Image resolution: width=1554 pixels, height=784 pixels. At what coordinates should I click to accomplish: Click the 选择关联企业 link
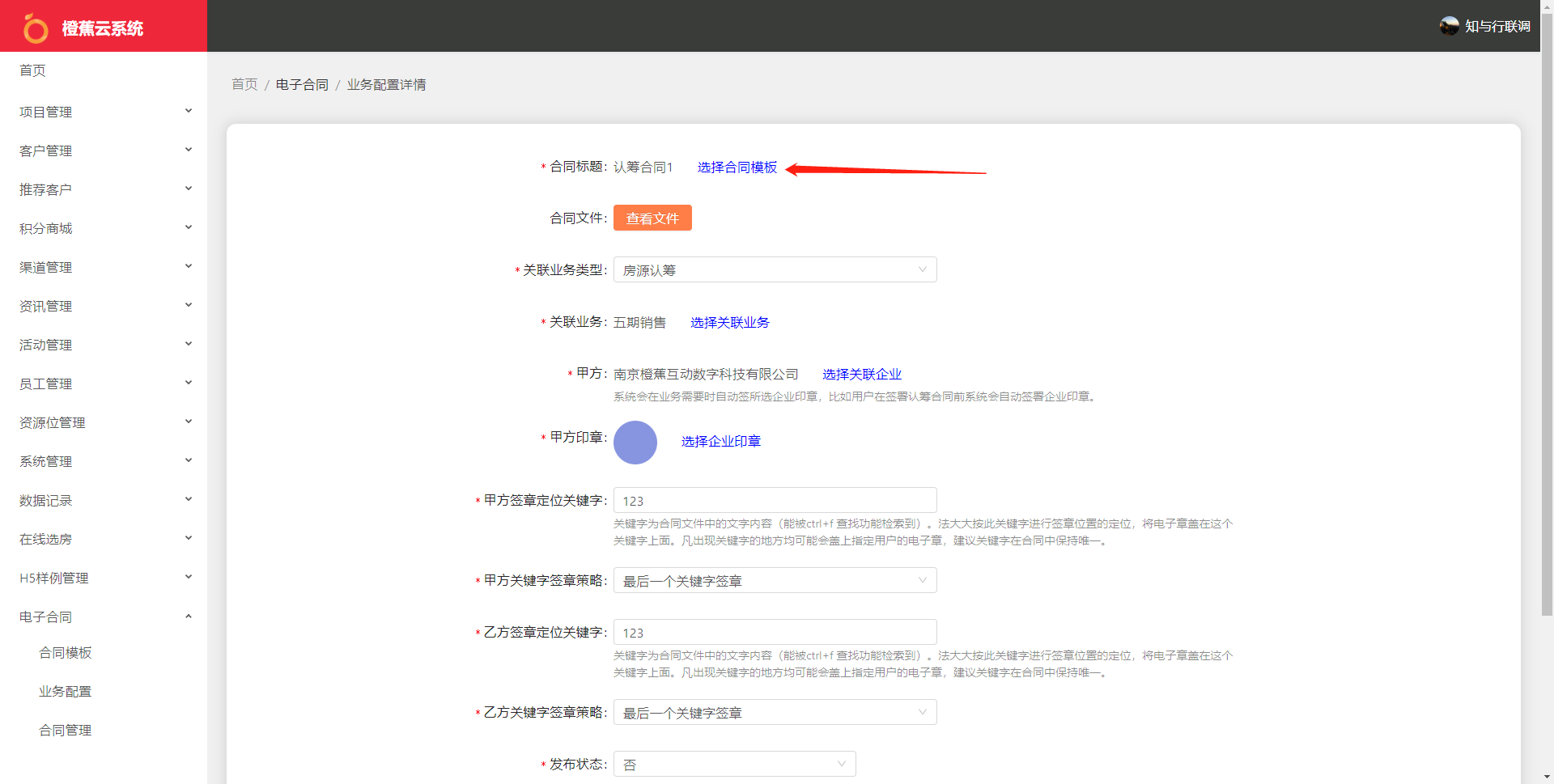tap(862, 374)
